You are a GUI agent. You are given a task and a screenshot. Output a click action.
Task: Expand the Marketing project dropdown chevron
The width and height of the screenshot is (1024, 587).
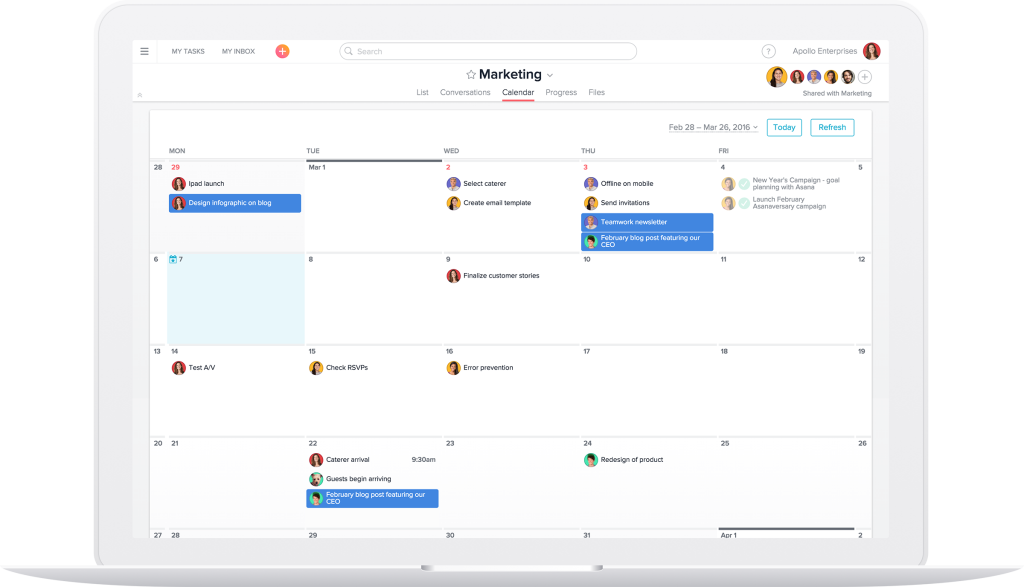click(x=550, y=76)
